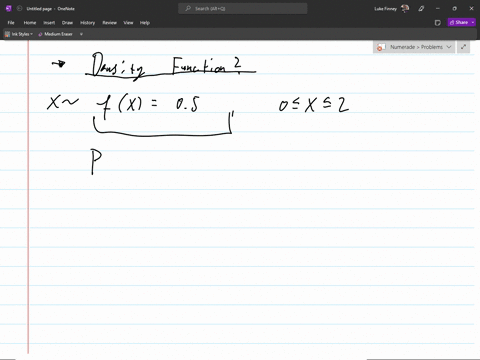The height and width of the screenshot is (360, 480).
Task: Open the sticky notes feed icon
Action: (438, 23)
